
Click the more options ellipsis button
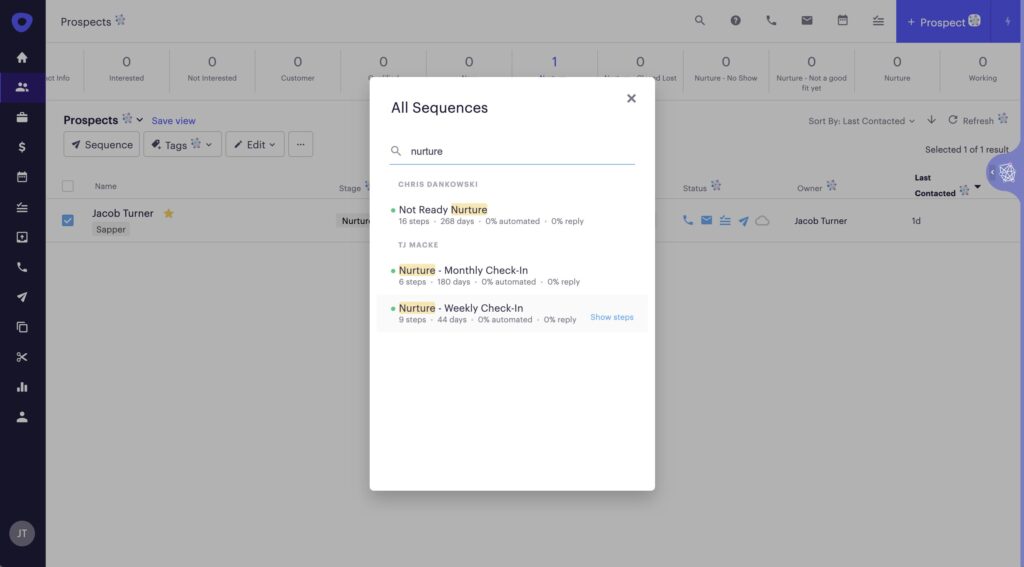point(300,144)
